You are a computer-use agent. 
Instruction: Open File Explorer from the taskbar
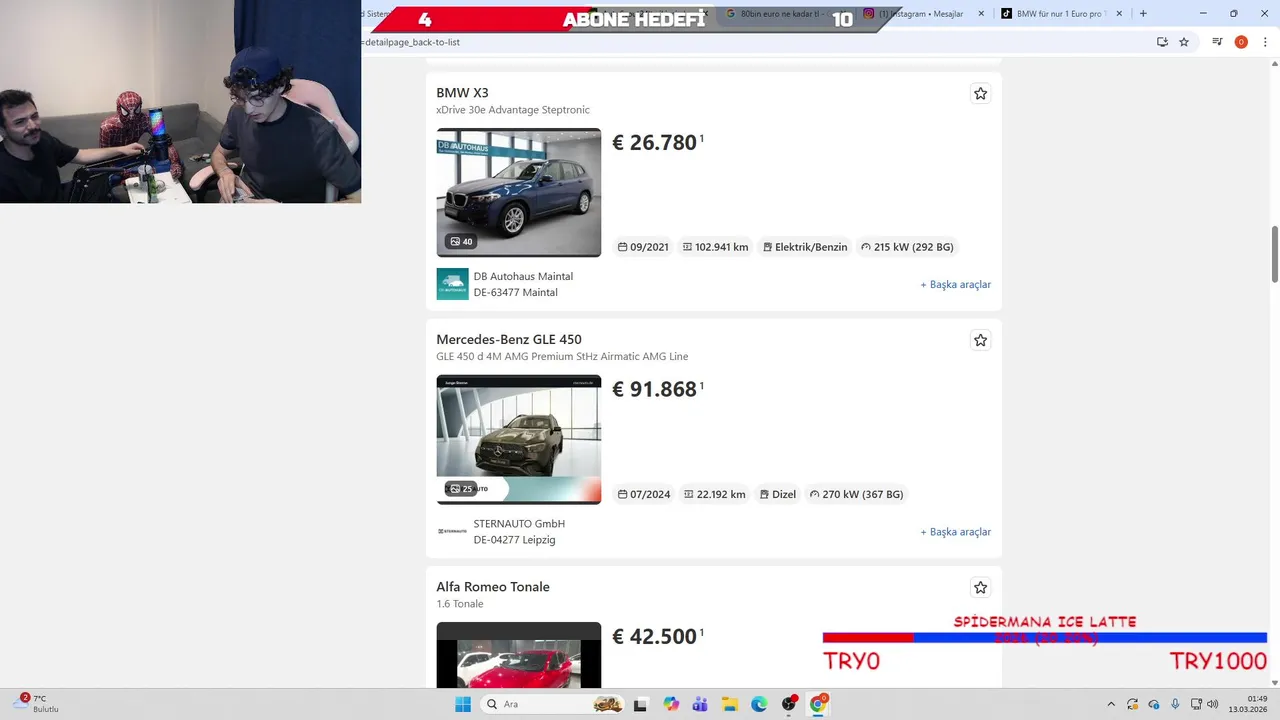click(730, 704)
